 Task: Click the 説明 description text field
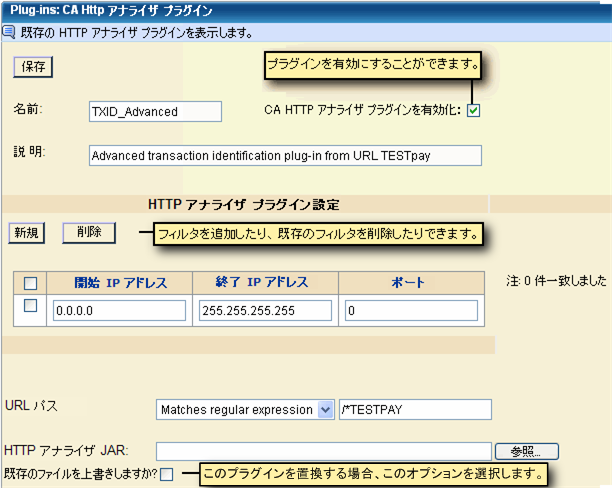click(x=285, y=155)
